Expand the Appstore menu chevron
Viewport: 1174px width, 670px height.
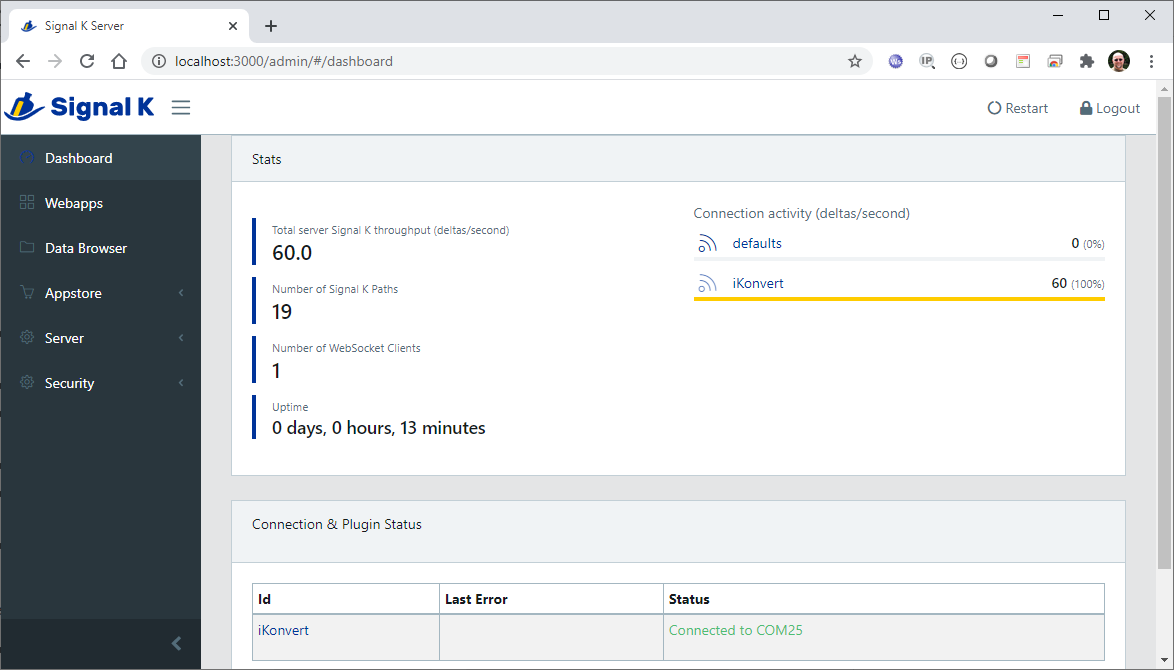[181, 293]
